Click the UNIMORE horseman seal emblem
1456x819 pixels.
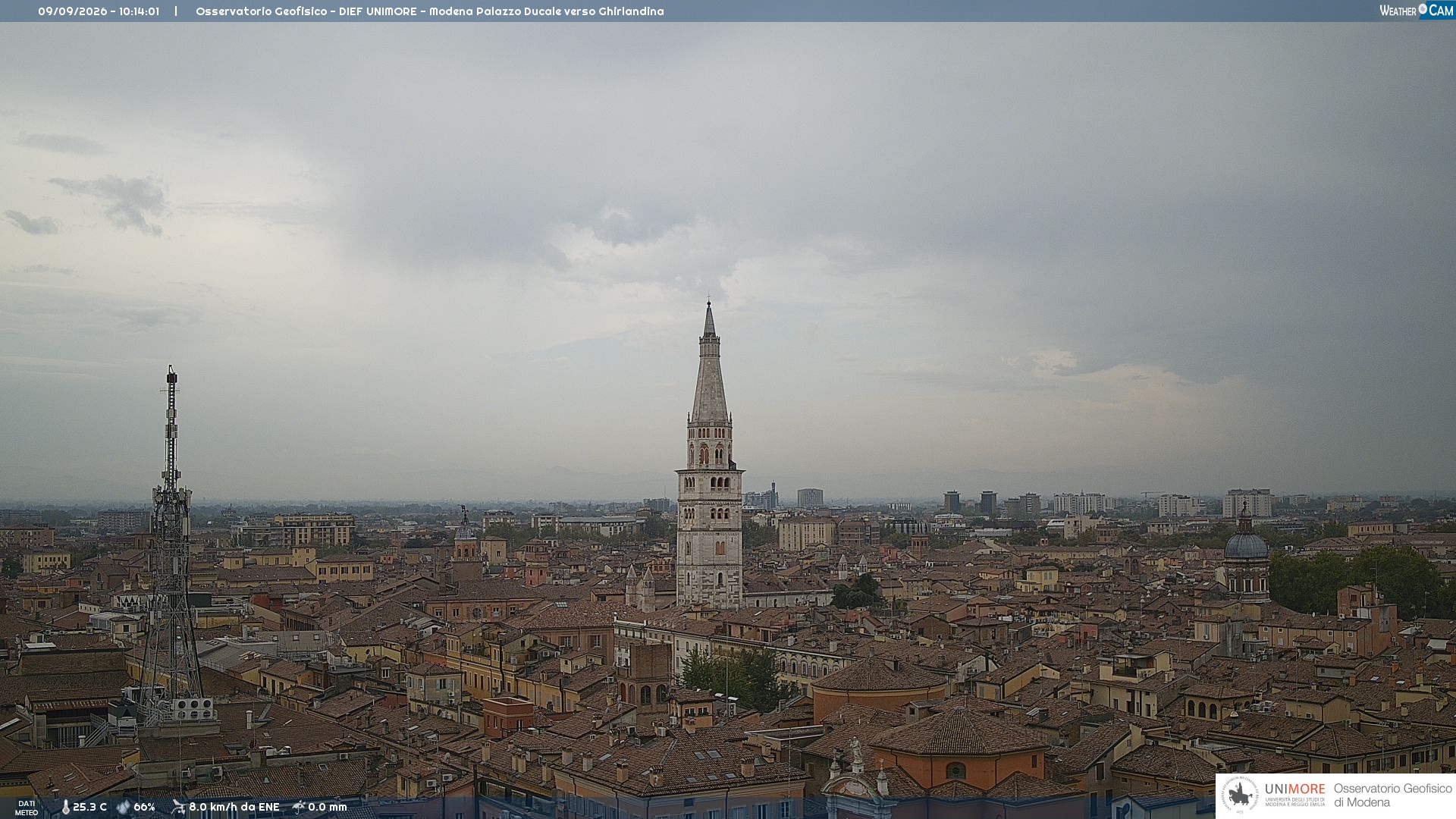1241,795
